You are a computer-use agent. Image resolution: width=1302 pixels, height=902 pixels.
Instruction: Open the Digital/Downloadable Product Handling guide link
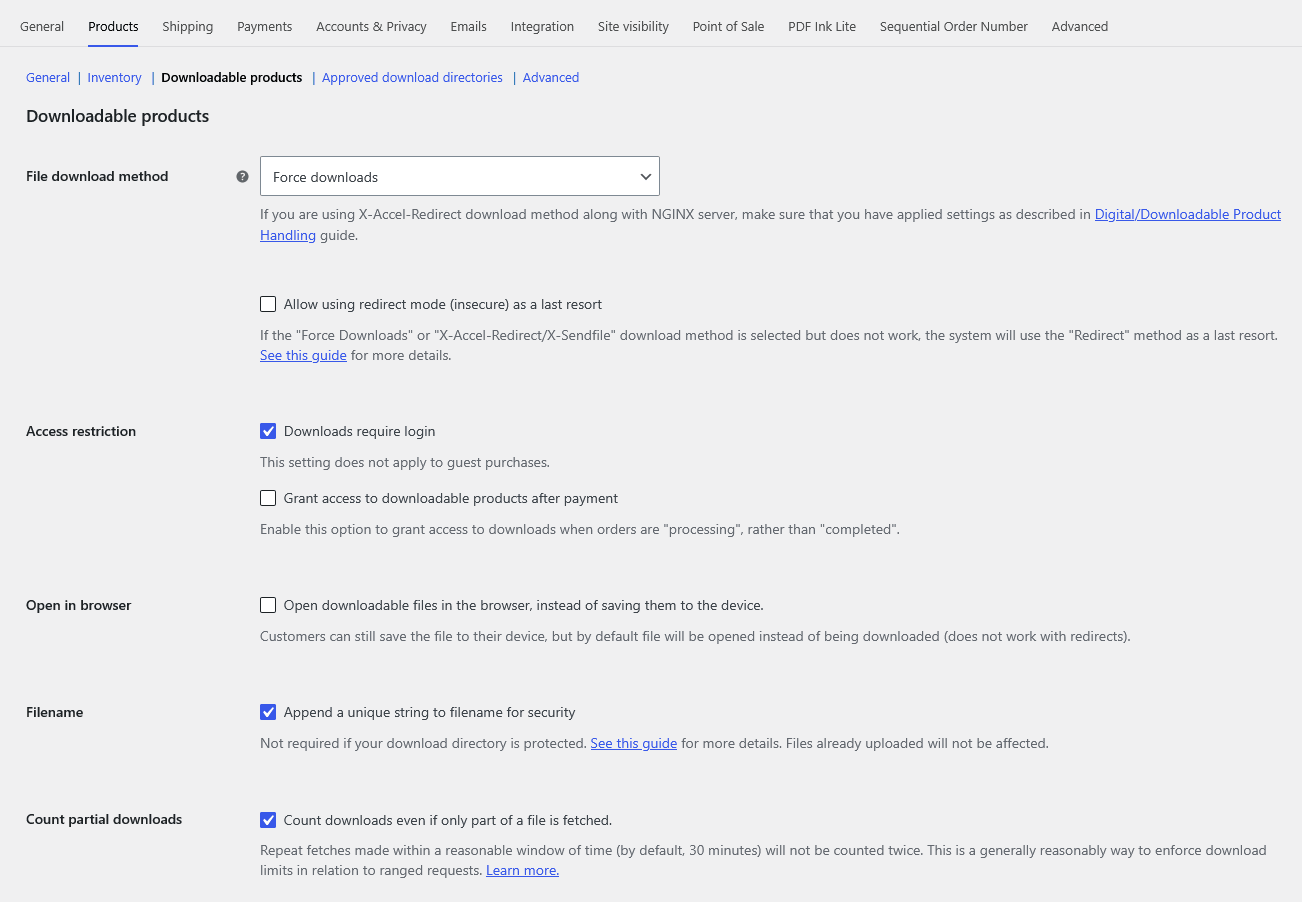(x=1188, y=214)
